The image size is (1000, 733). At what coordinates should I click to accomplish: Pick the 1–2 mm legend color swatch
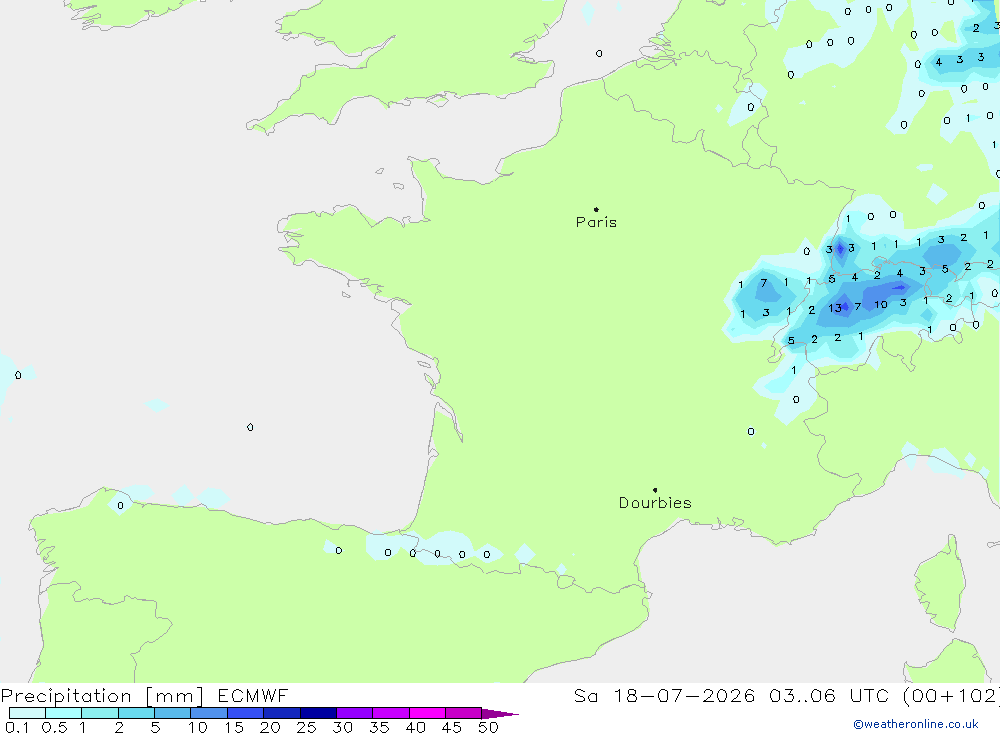coord(99,713)
